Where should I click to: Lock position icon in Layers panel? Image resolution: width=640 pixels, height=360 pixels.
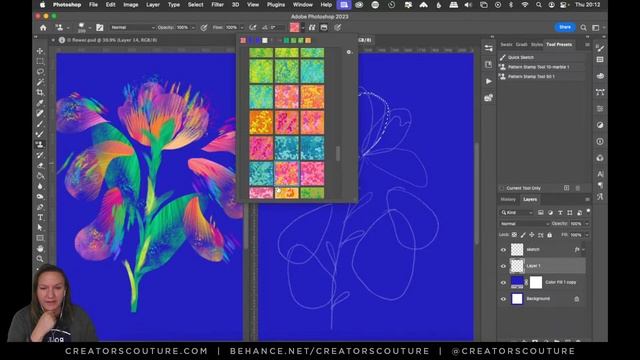coord(531,235)
